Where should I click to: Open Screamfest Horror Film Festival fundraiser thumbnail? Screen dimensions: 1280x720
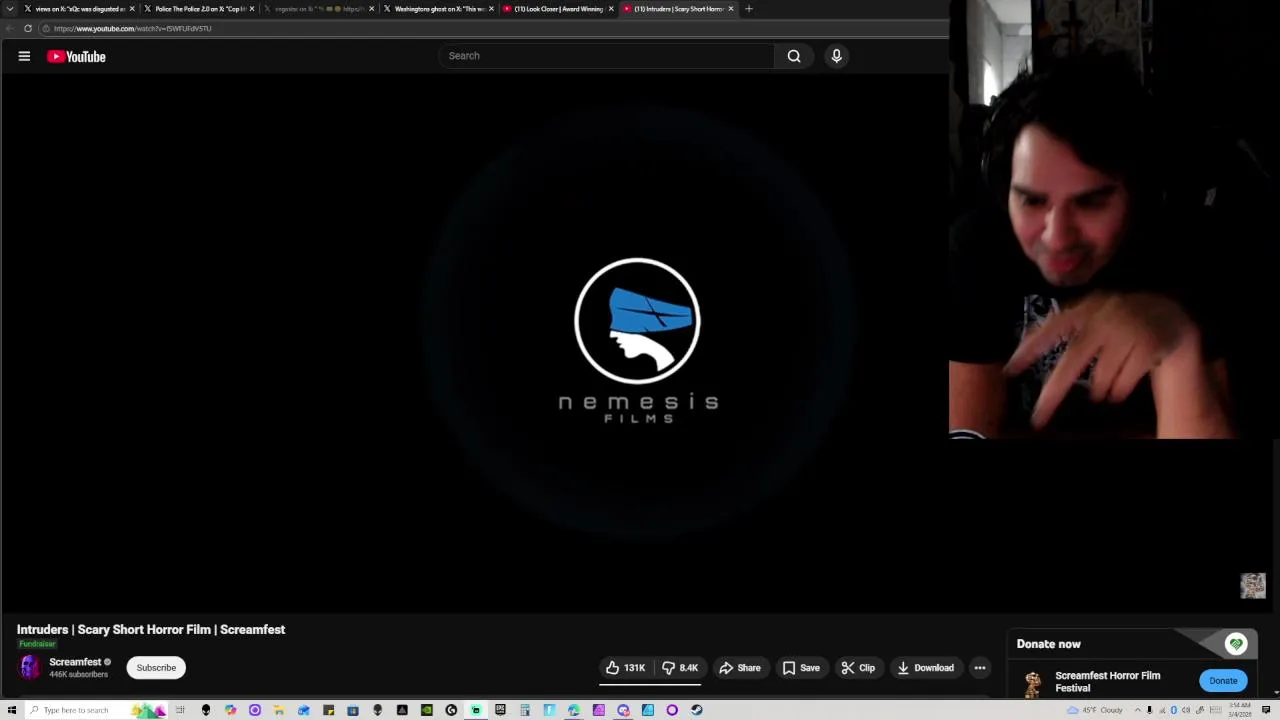[x=1033, y=682]
